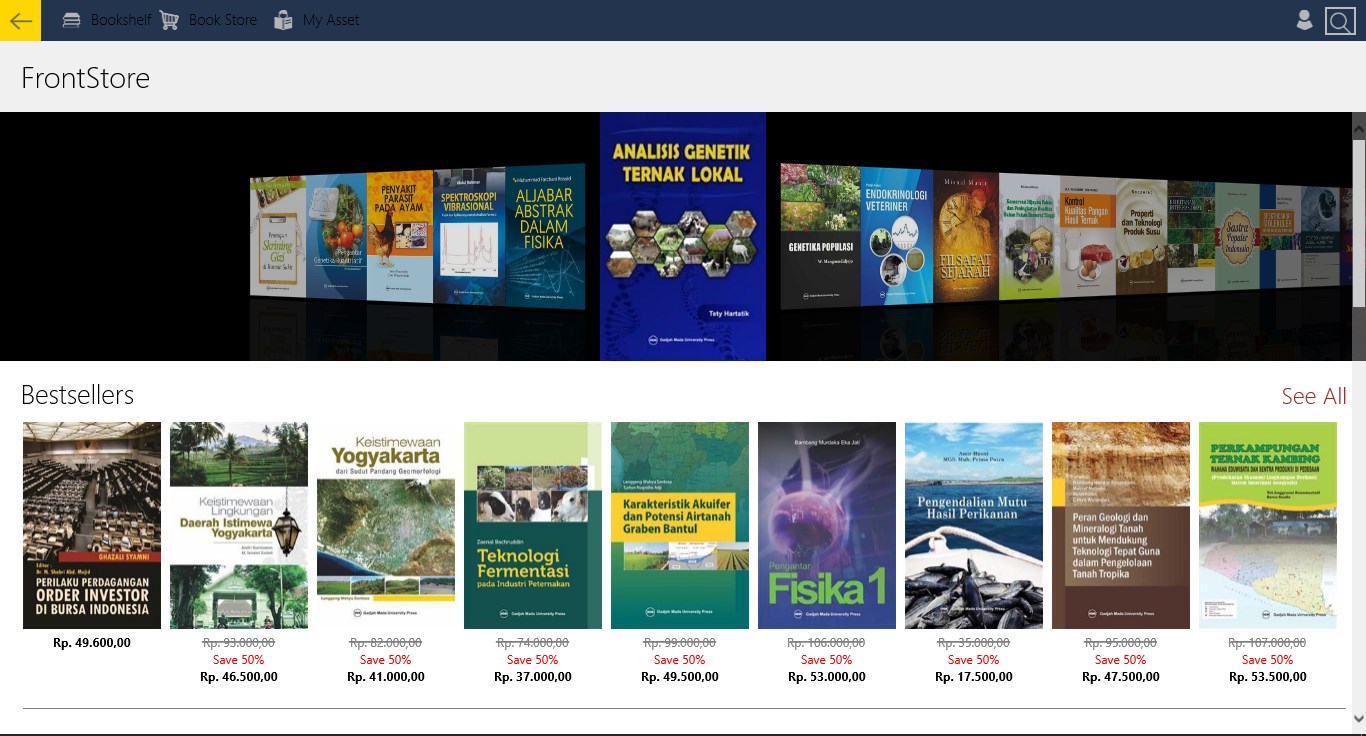Click the vertical scrollbar thumb
The height and width of the screenshot is (736, 1366).
pyautogui.click(x=1358, y=222)
